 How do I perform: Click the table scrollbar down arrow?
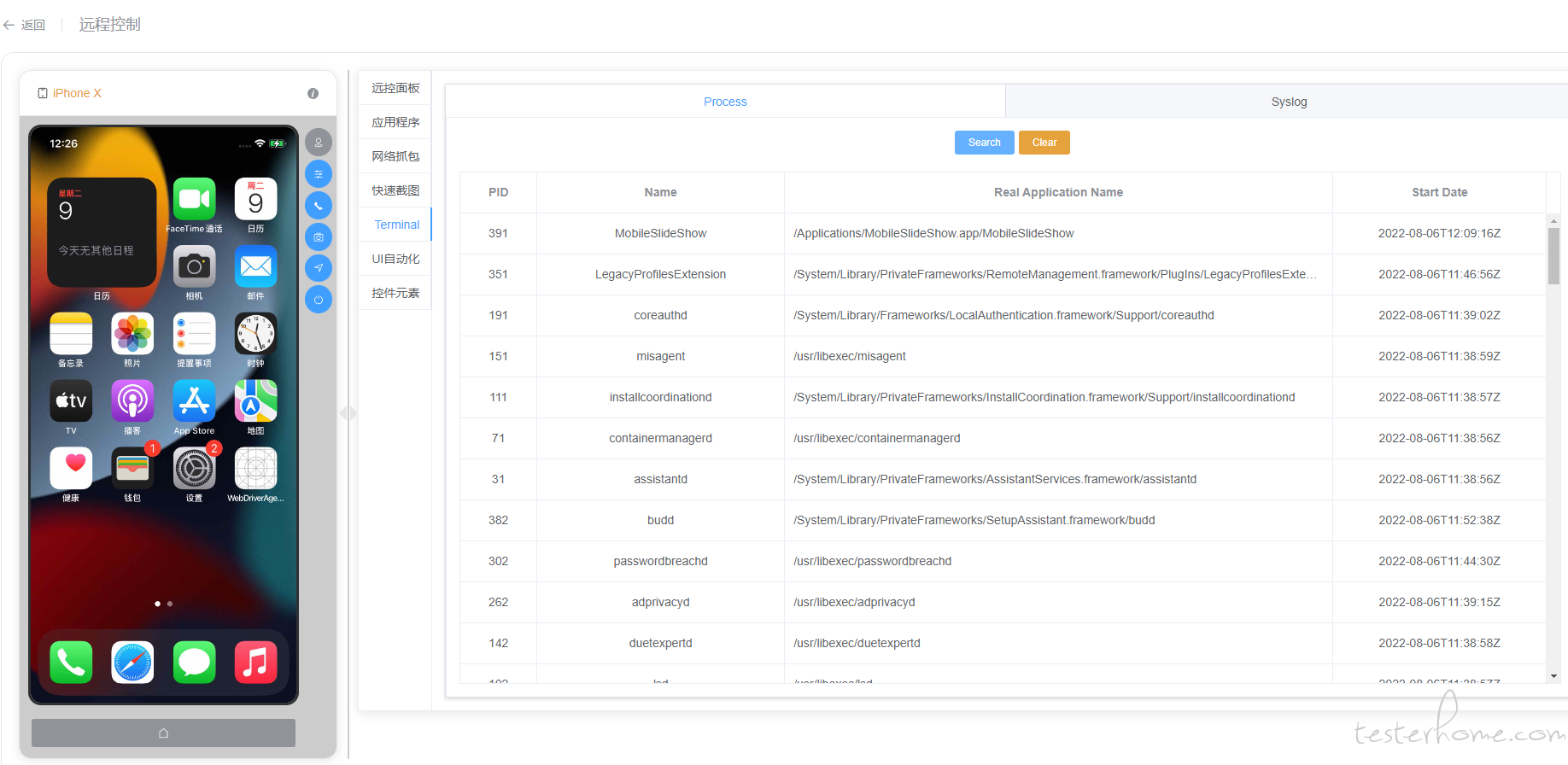click(1553, 676)
